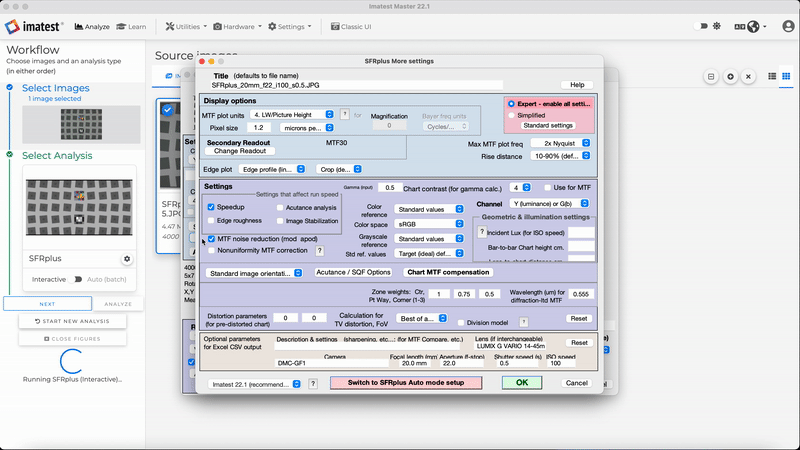Toggle MTF noise reduction checkbox

coord(211,239)
